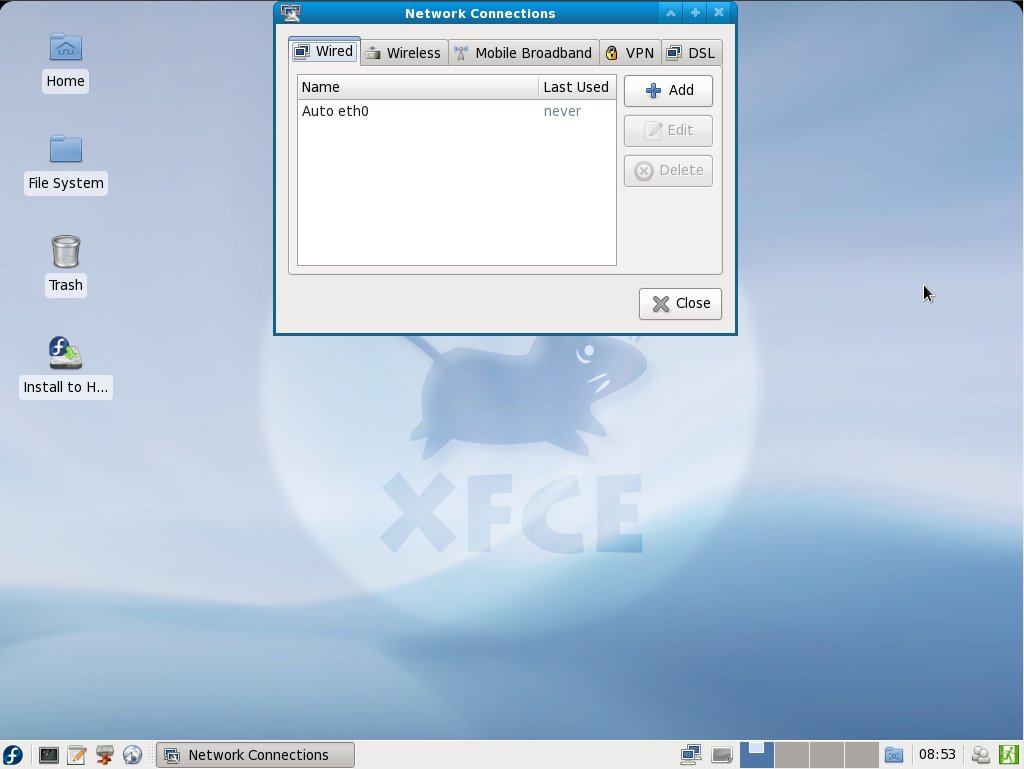Click the Network Connections window menu icon

(291, 12)
